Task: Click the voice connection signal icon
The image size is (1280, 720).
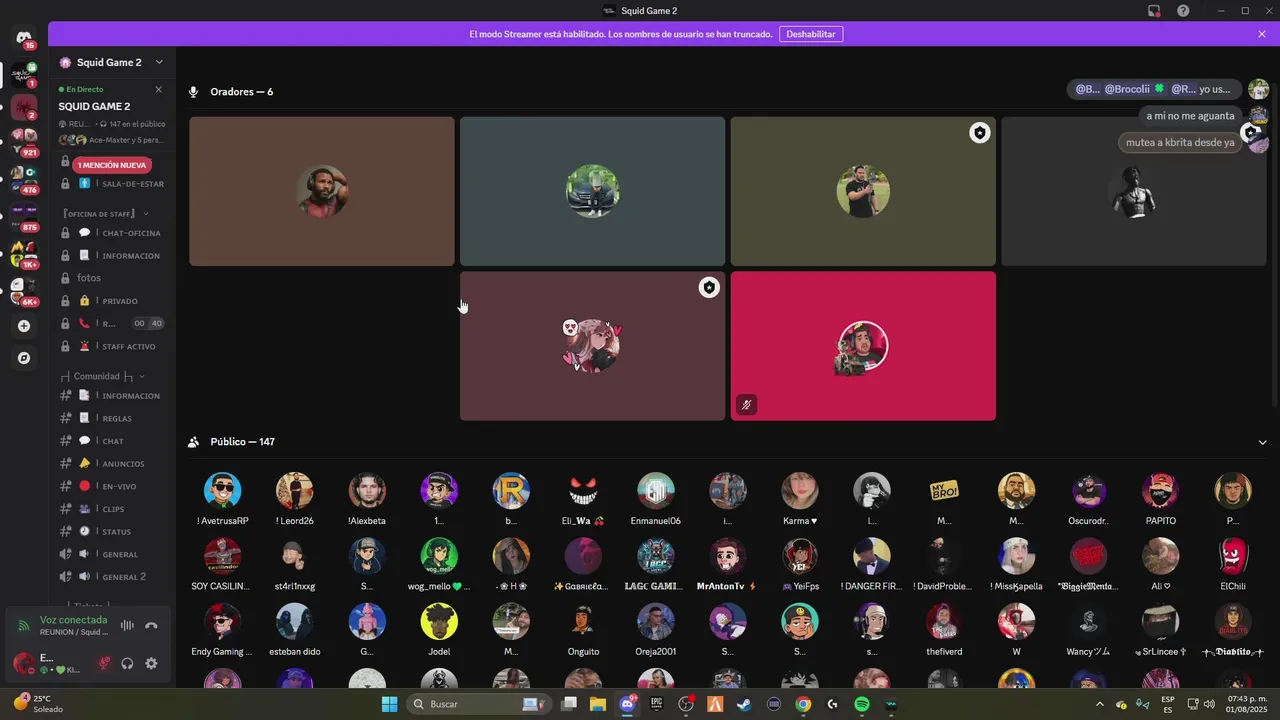Action: 24,626
